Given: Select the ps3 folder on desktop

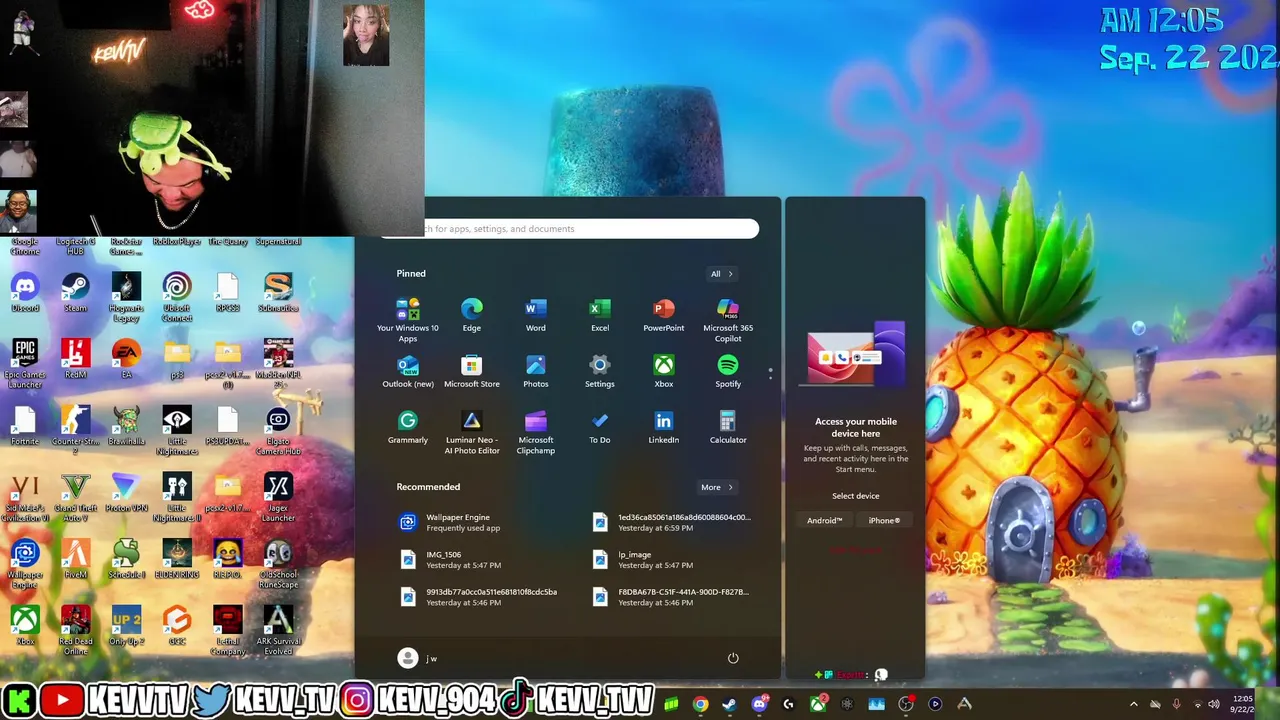Looking at the screenshot, I should [x=177, y=358].
